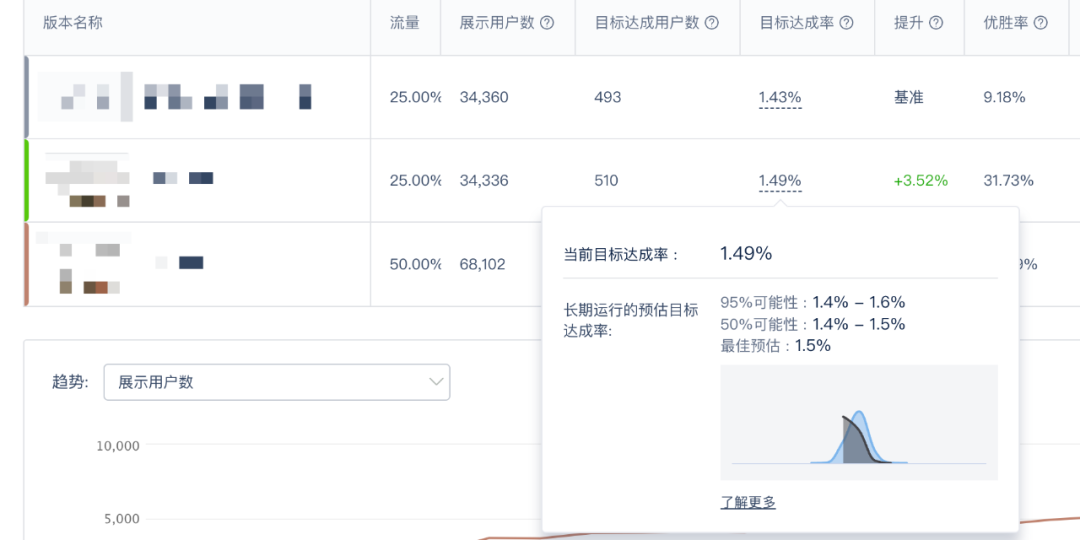Click help icon beside 展示用户数 header
The width and height of the screenshot is (1080, 540).
pos(547,23)
